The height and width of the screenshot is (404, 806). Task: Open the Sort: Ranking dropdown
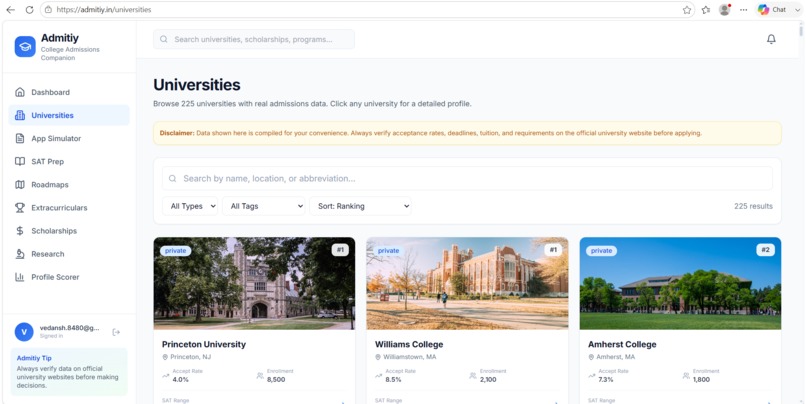tap(360, 206)
